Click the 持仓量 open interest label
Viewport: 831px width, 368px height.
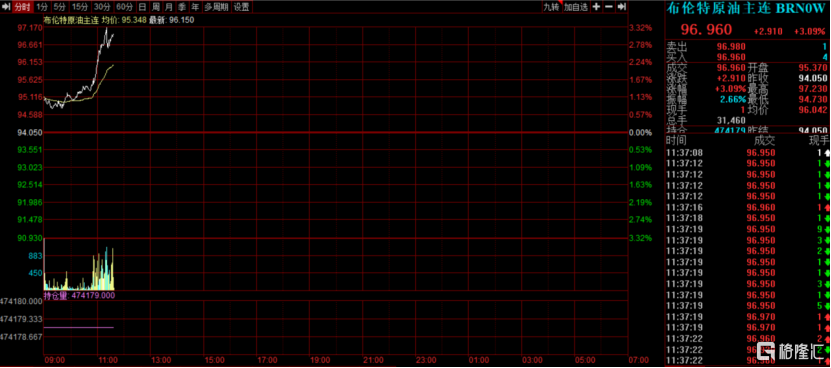click(56, 295)
